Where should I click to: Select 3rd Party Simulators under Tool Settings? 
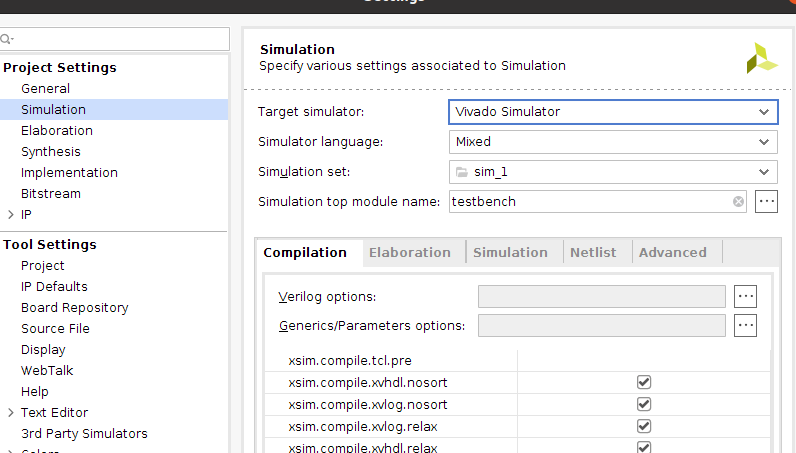(84, 434)
